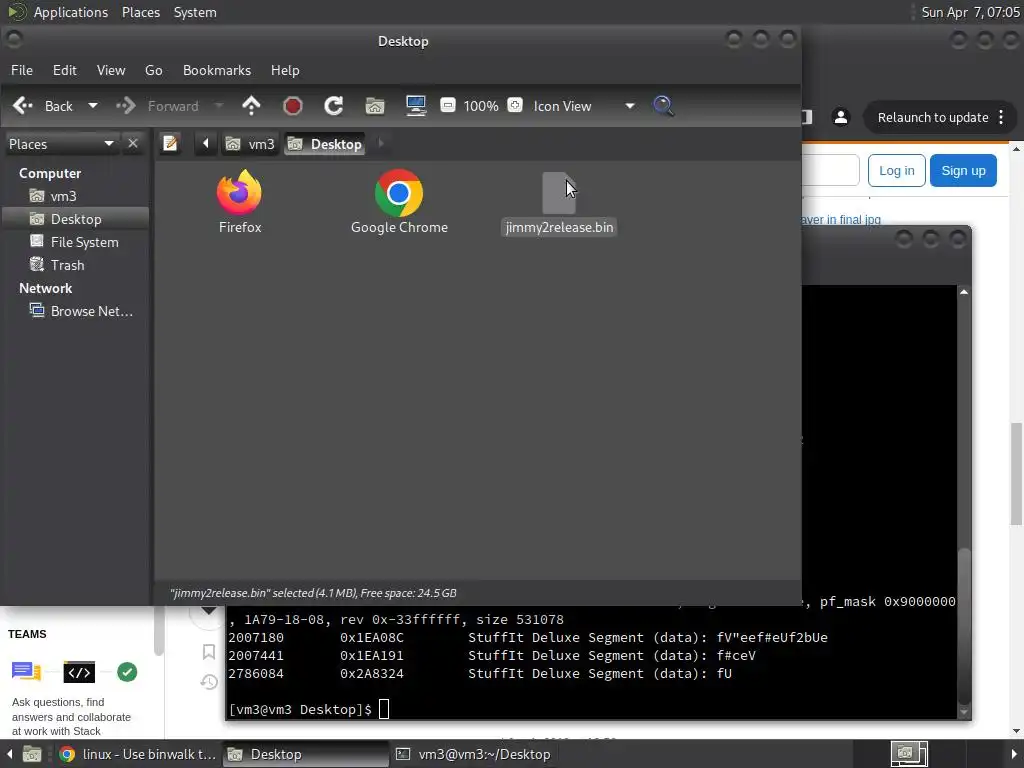Click Sign up button in Chrome

point(963,170)
